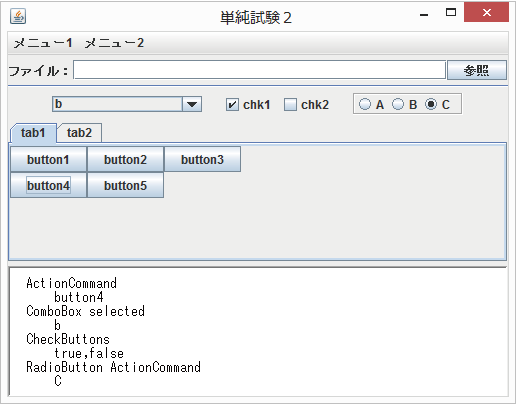Screen dimensions: 516x404
Task: Click button3
Action: pos(202,159)
